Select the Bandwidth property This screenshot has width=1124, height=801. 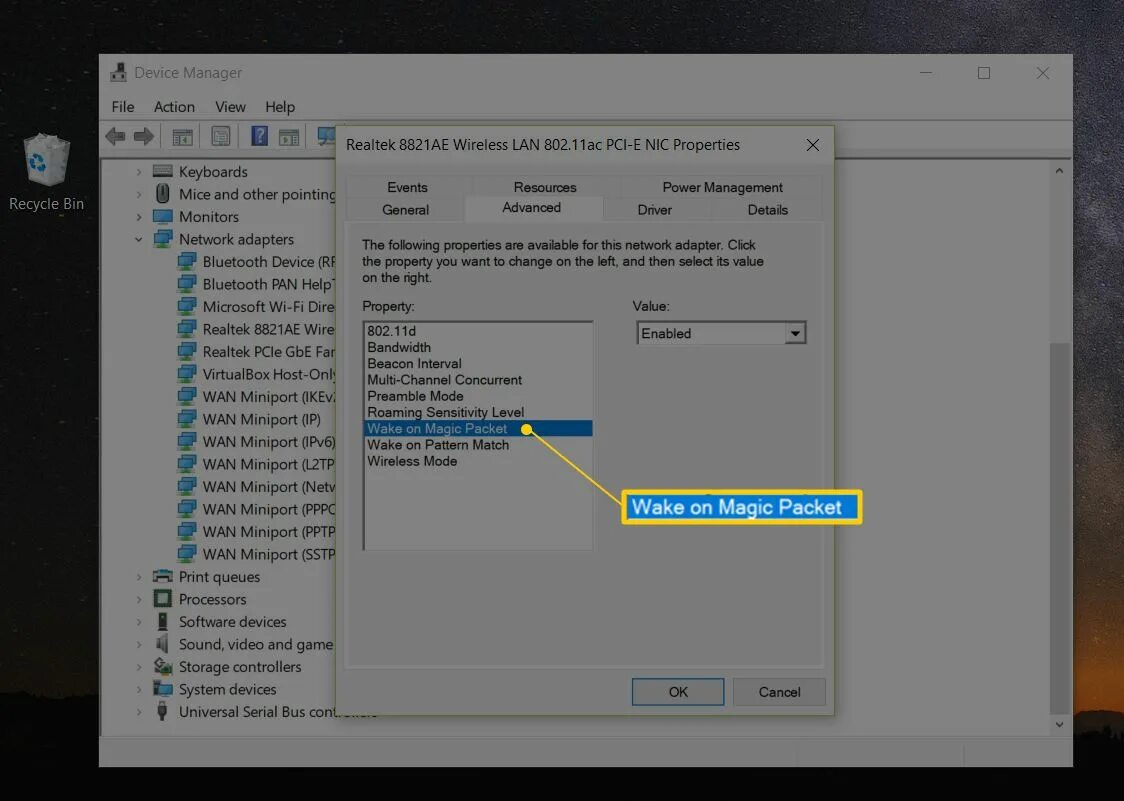(x=478, y=347)
